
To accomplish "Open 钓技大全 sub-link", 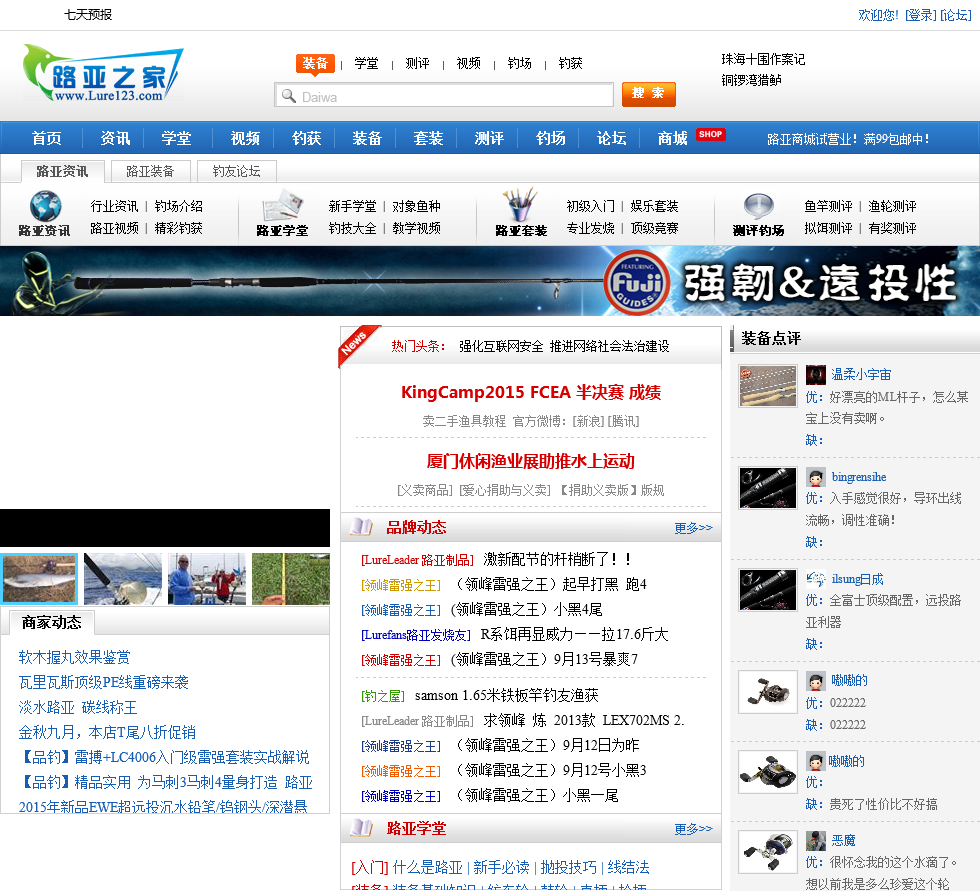I will [352, 228].
